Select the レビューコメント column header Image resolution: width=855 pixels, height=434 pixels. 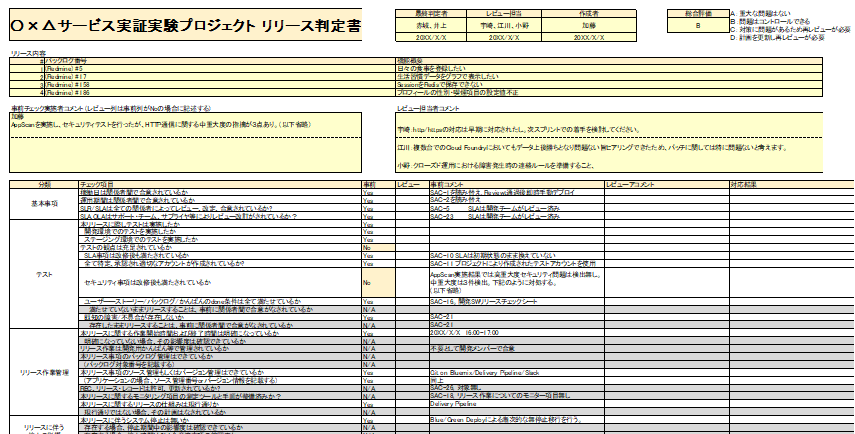point(666,185)
